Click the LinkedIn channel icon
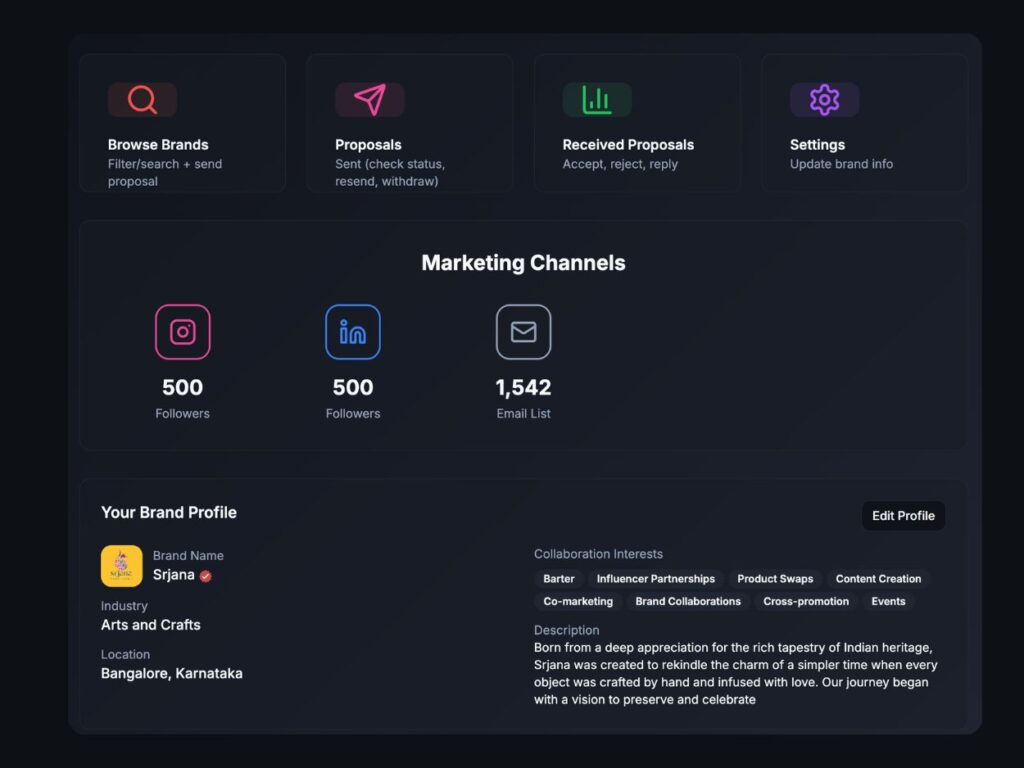Screen dimensions: 1024x768 click(353, 332)
